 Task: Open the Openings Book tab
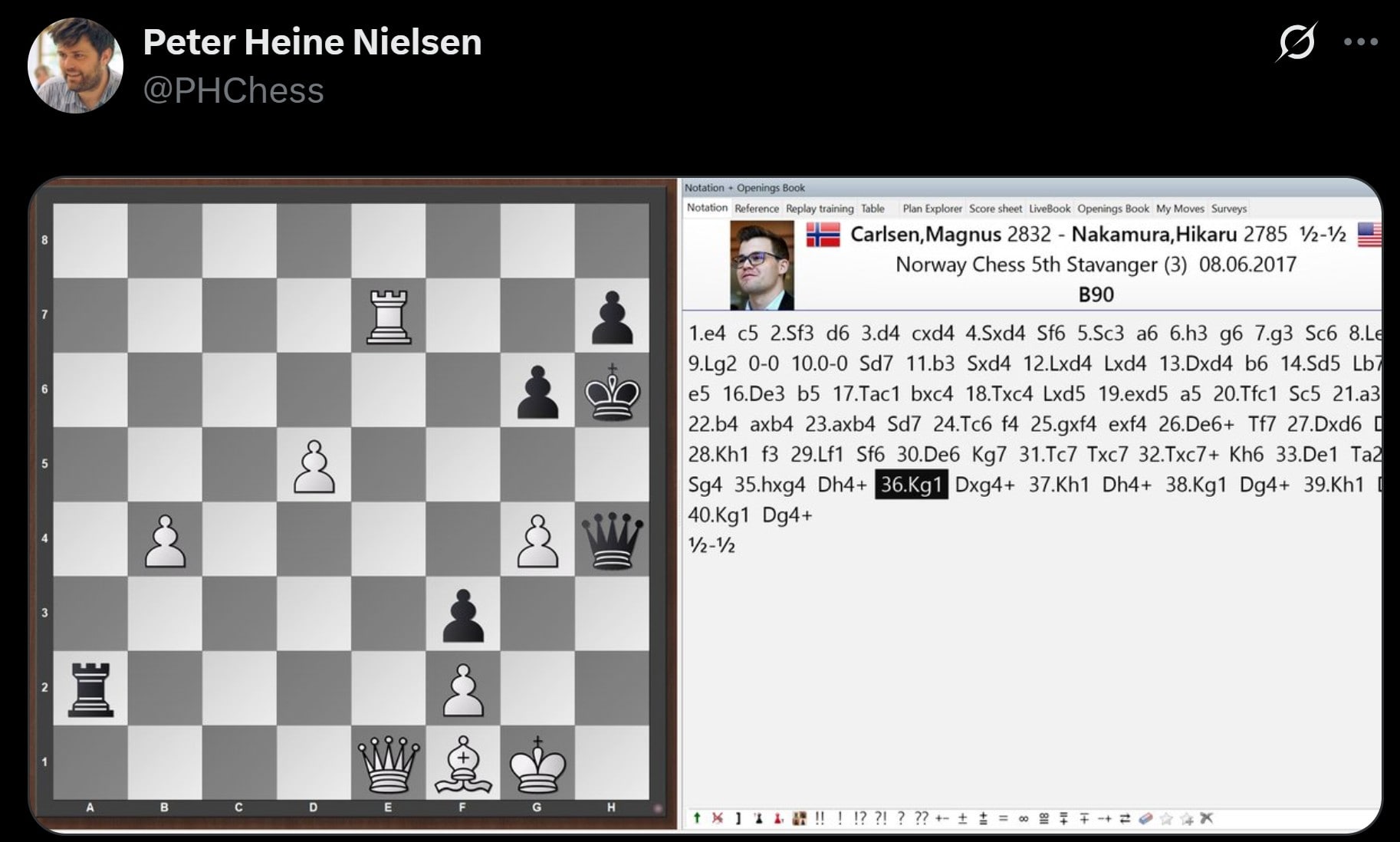(x=1113, y=209)
